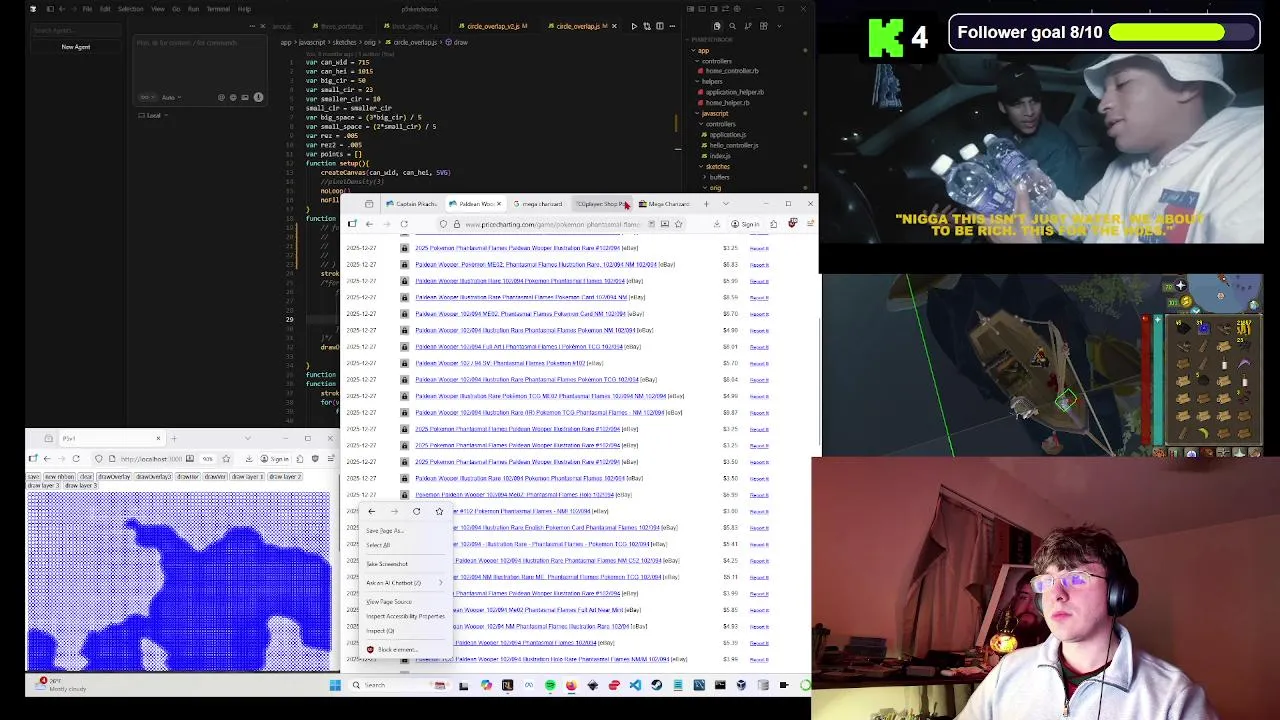This screenshot has height=720, width=1280.
Task: Click the 90% zoom indicator in the P5v1 browser
Action: tap(207, 459)
